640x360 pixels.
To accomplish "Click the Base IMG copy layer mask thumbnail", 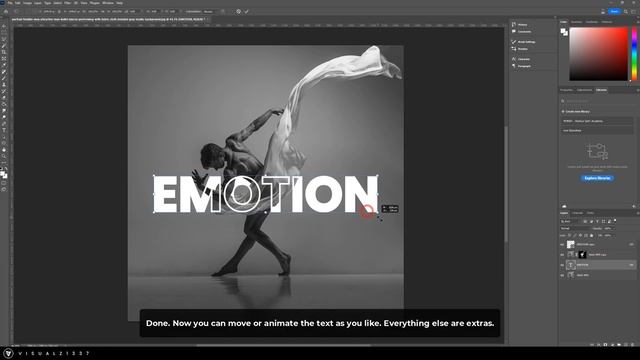I will coord(582,255).
